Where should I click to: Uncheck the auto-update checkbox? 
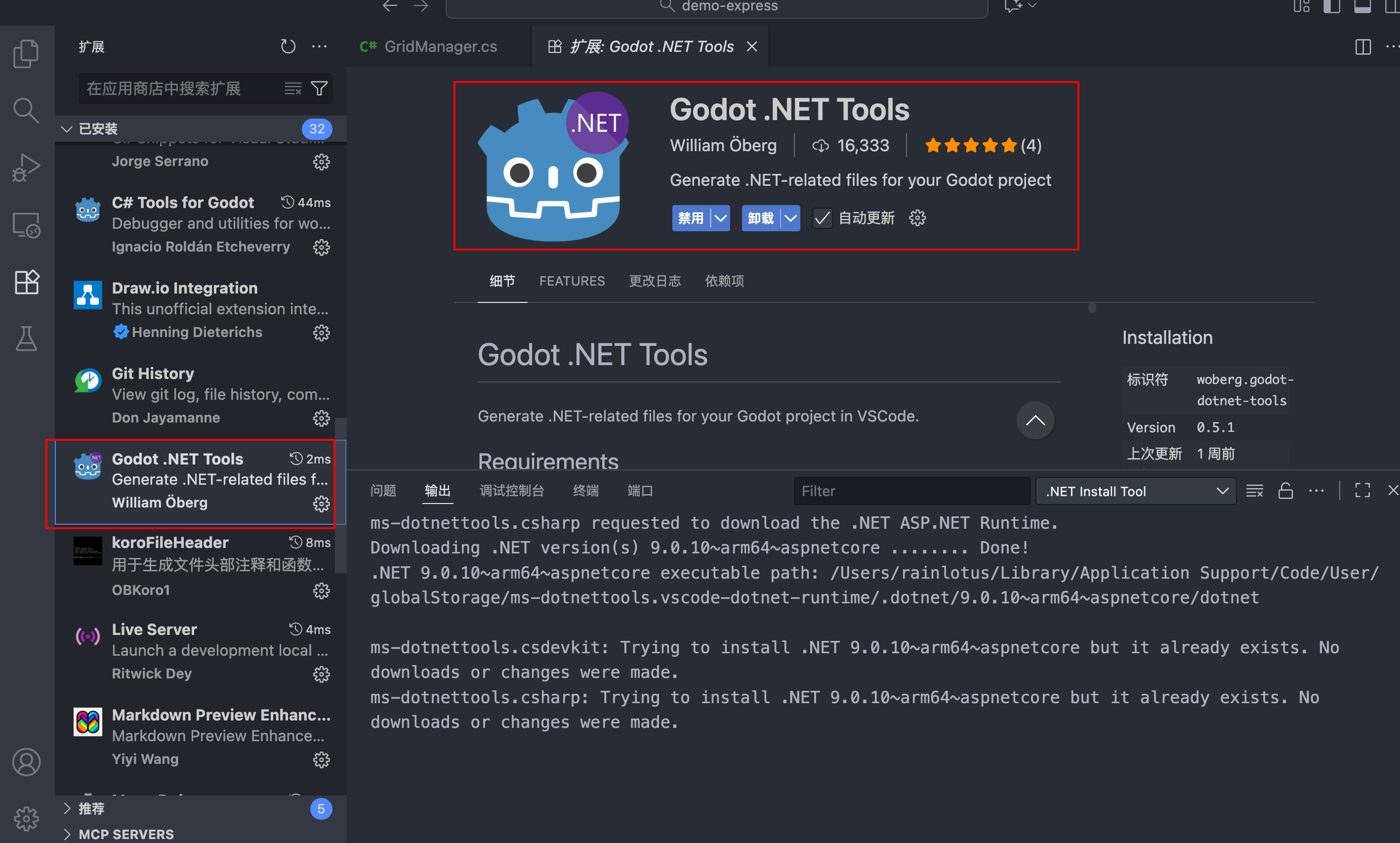click(822, 218)
